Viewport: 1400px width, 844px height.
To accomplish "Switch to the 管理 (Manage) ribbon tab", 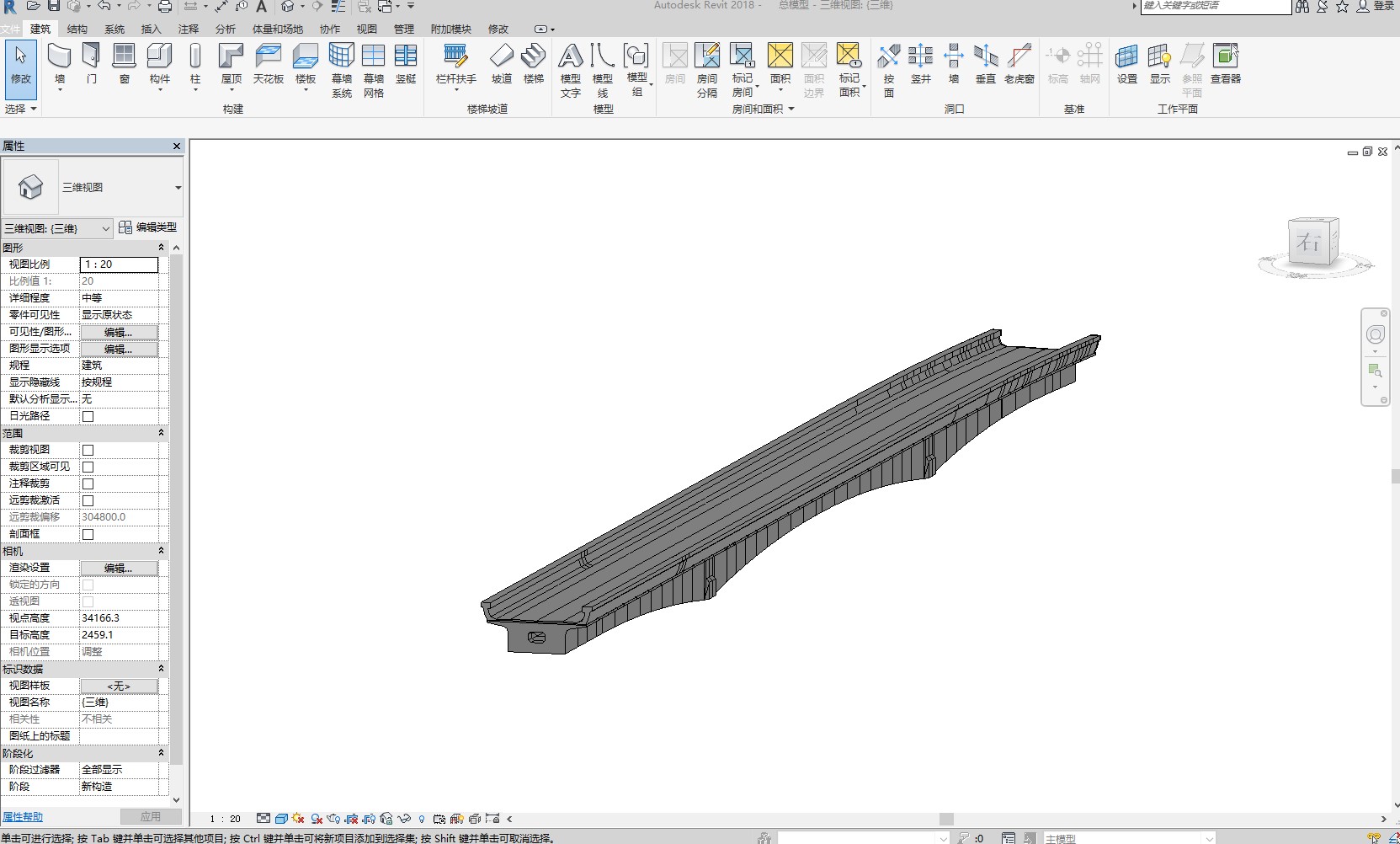I will (404, 29).
